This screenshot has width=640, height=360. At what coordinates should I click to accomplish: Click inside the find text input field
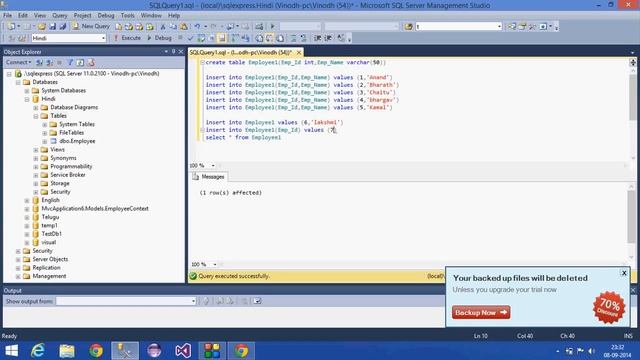click(456, 27)
